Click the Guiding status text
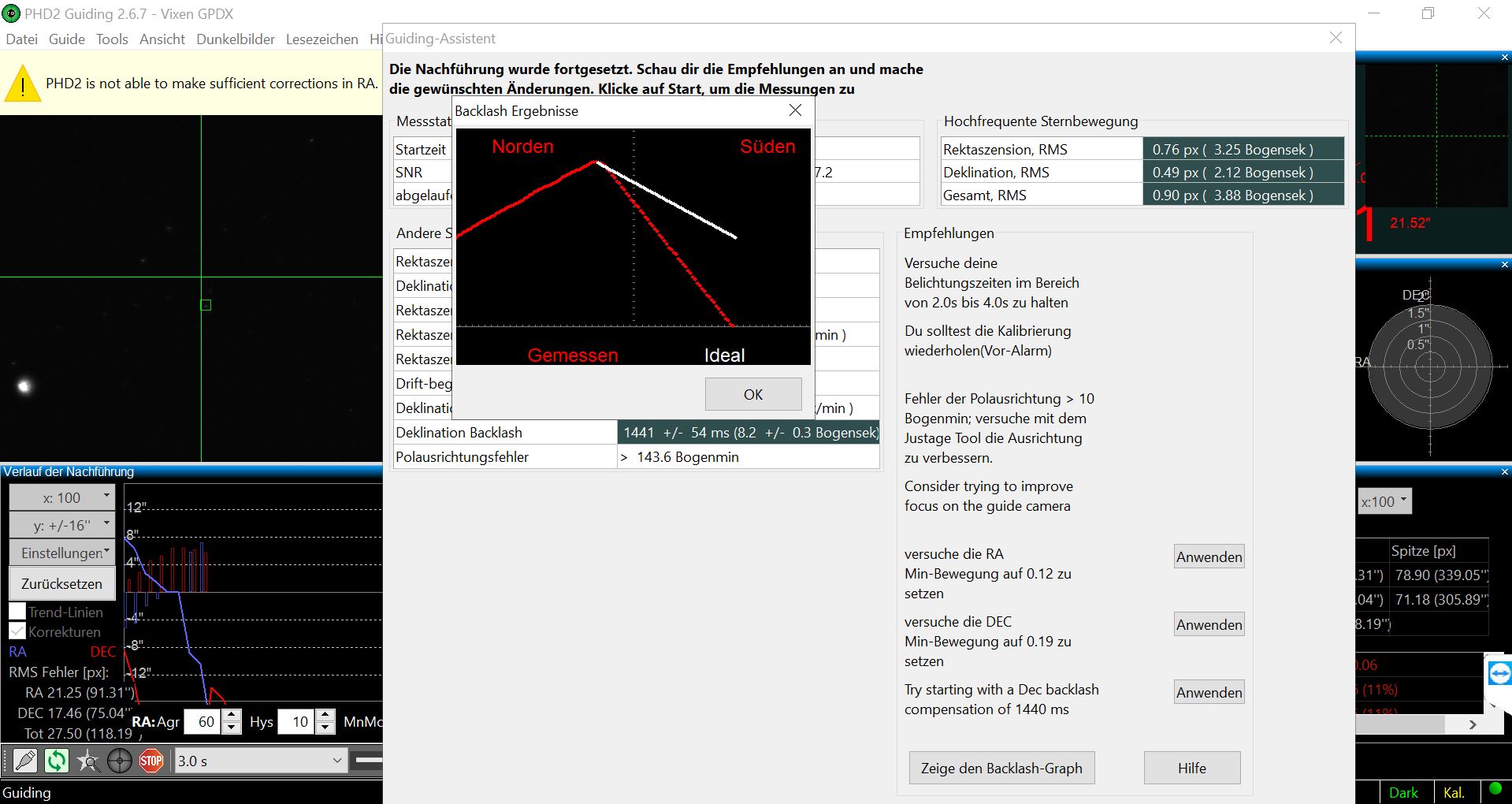The image size is (1512, 804). (x=26, y=792)
